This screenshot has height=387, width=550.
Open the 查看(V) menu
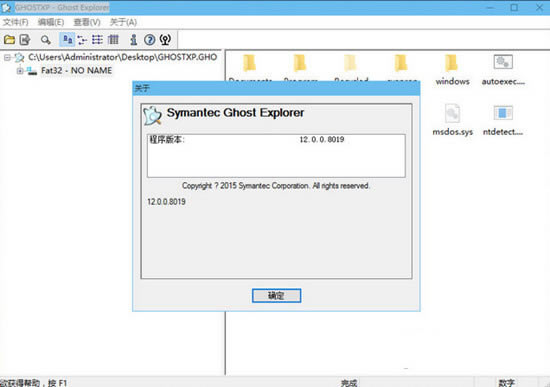click(x=87, y=22)
